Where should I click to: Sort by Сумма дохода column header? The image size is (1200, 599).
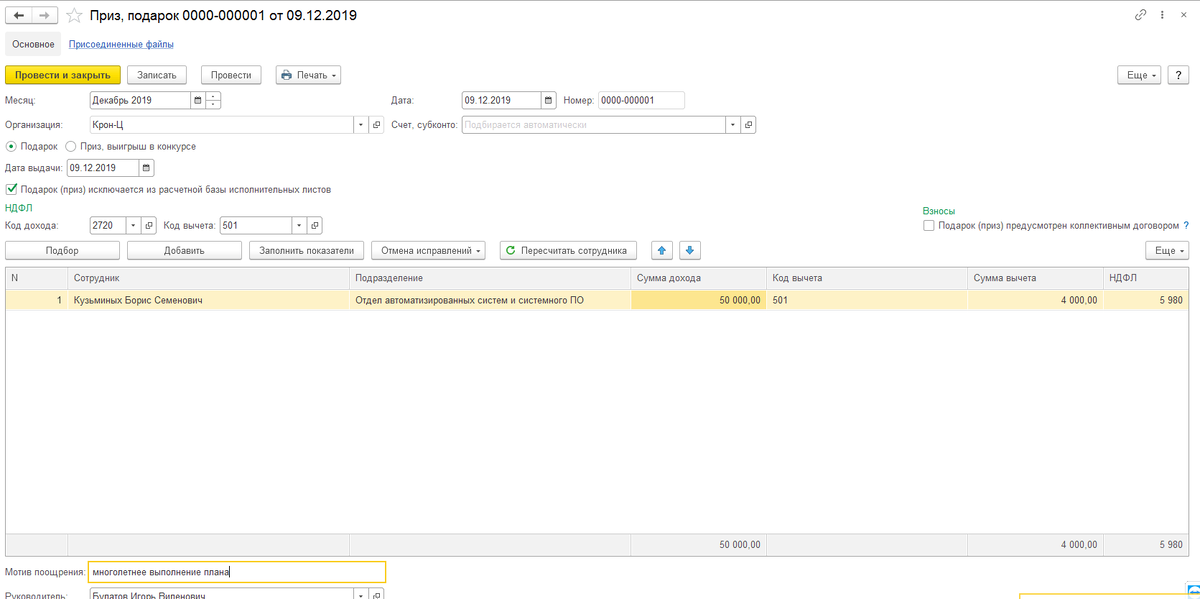(698, 277)
